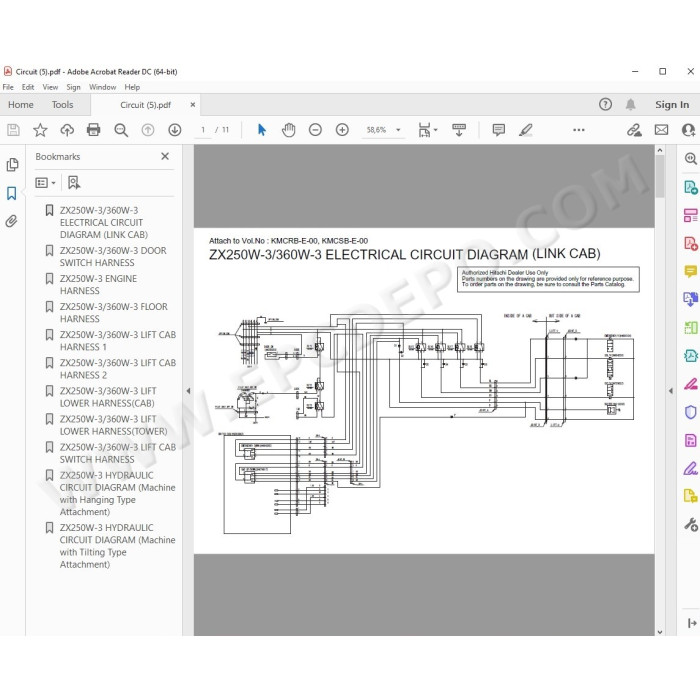Screen dimensions: 700x700
Task: Open the Sign menu
Action: (x=73, y=87)
